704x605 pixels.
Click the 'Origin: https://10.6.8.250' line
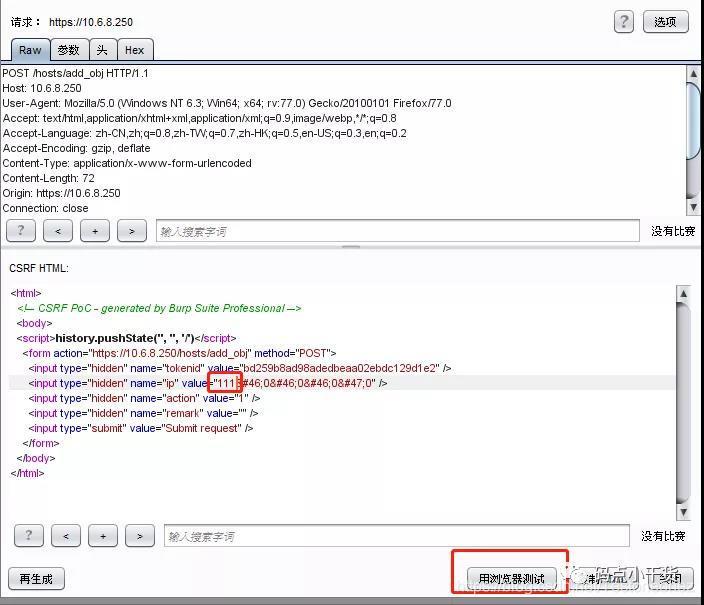coord(61,193)
